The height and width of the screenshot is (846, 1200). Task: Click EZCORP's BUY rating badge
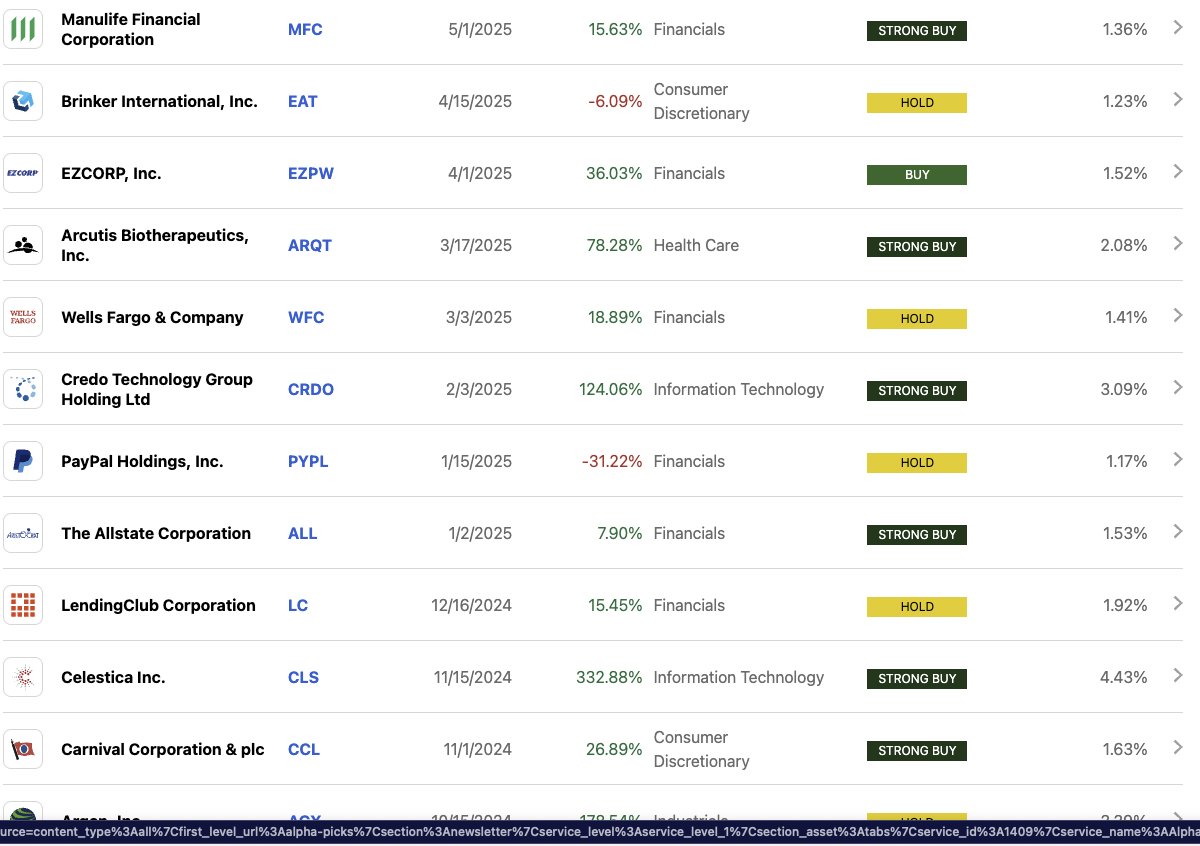click(917, 175)
